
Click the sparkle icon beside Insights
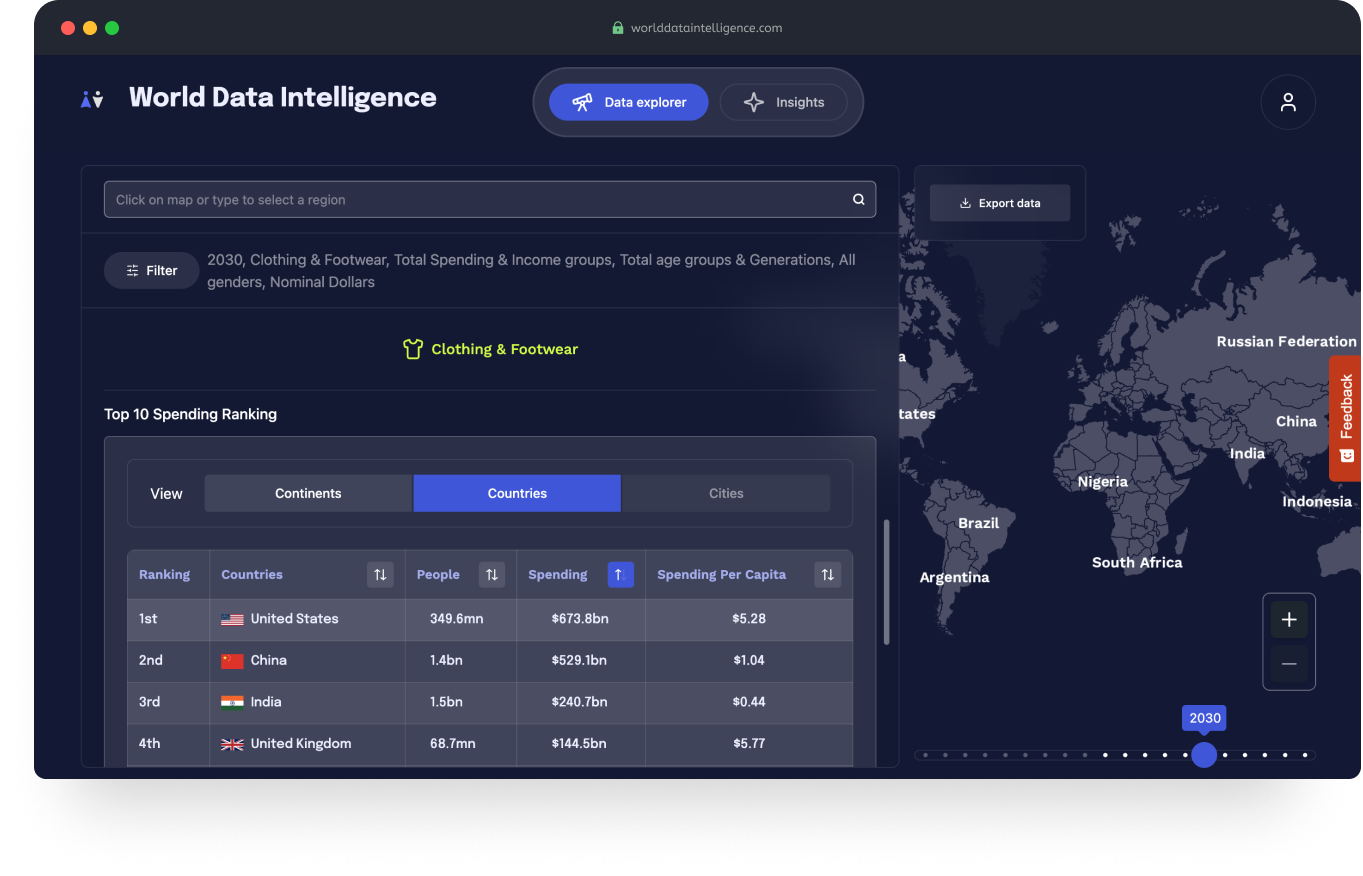tap(753, 101)
